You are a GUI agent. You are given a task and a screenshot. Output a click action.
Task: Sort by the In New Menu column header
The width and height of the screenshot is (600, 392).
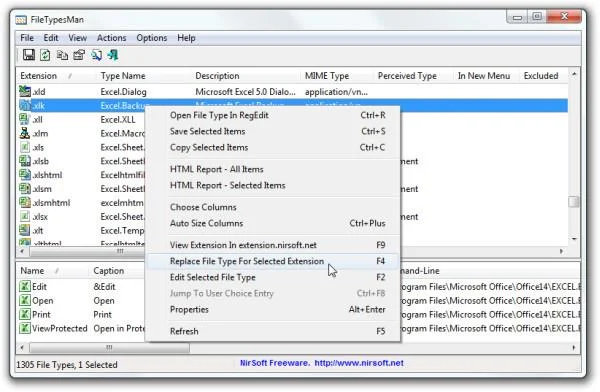coord(487,76)
